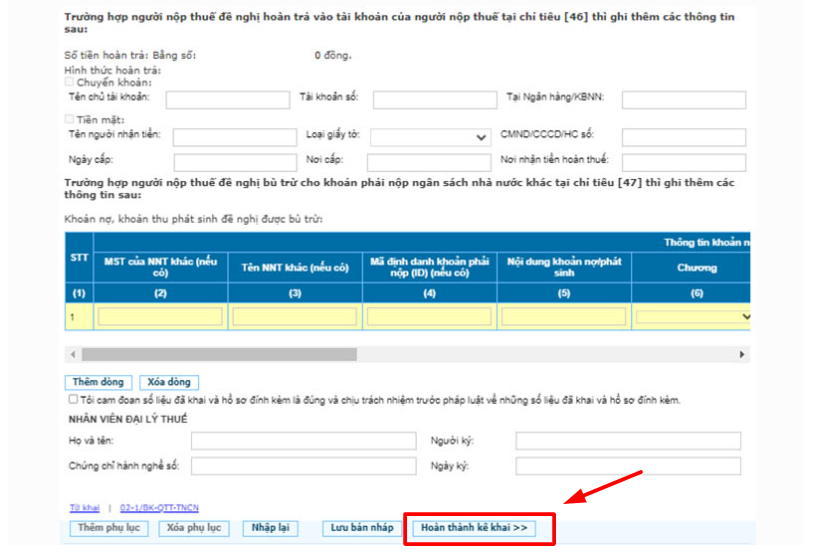This screenshot has width=815, height=555.
Task: Expand the Chương dropdown in row 1
Action: click(x=692, y=317)
